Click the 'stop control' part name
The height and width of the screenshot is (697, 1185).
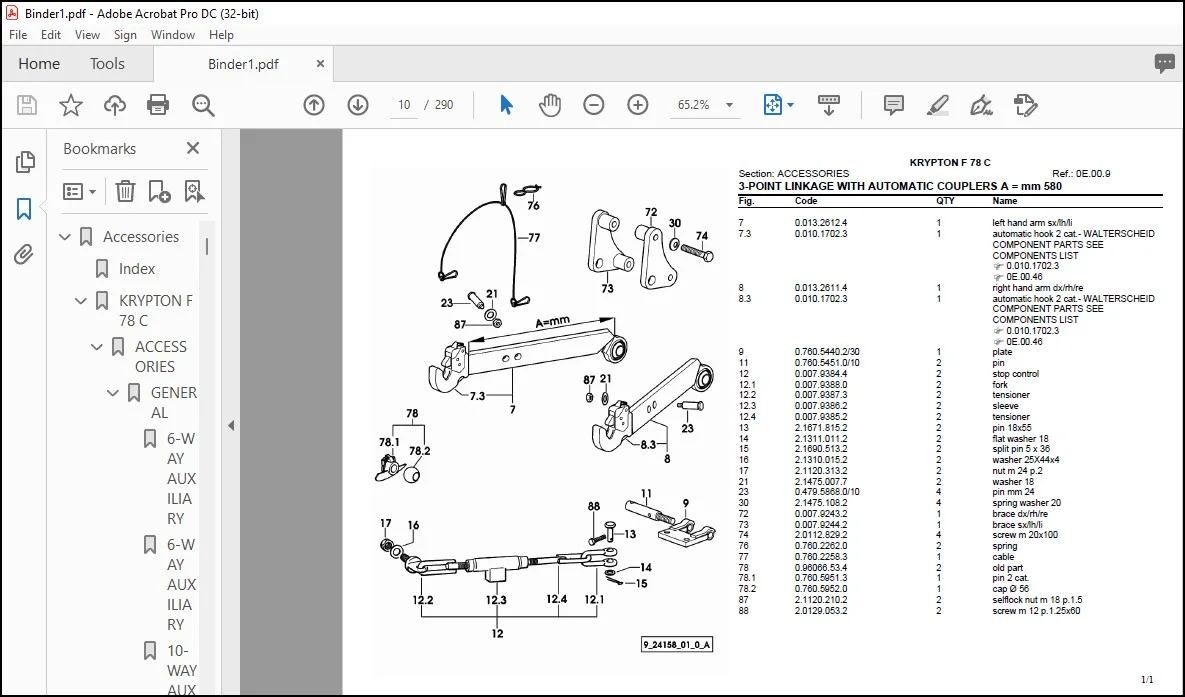1016,373
